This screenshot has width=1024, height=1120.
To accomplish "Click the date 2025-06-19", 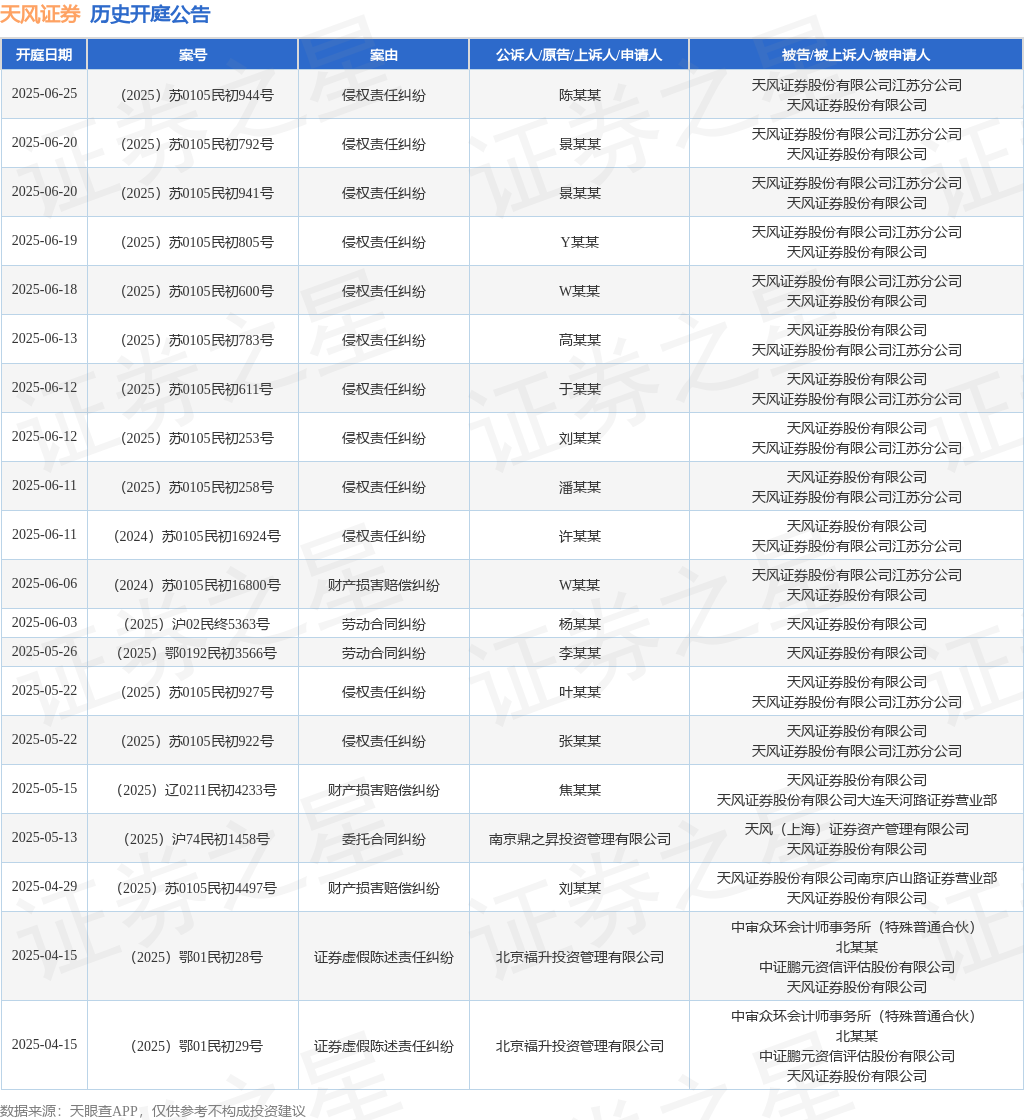I will coord(44,241).
